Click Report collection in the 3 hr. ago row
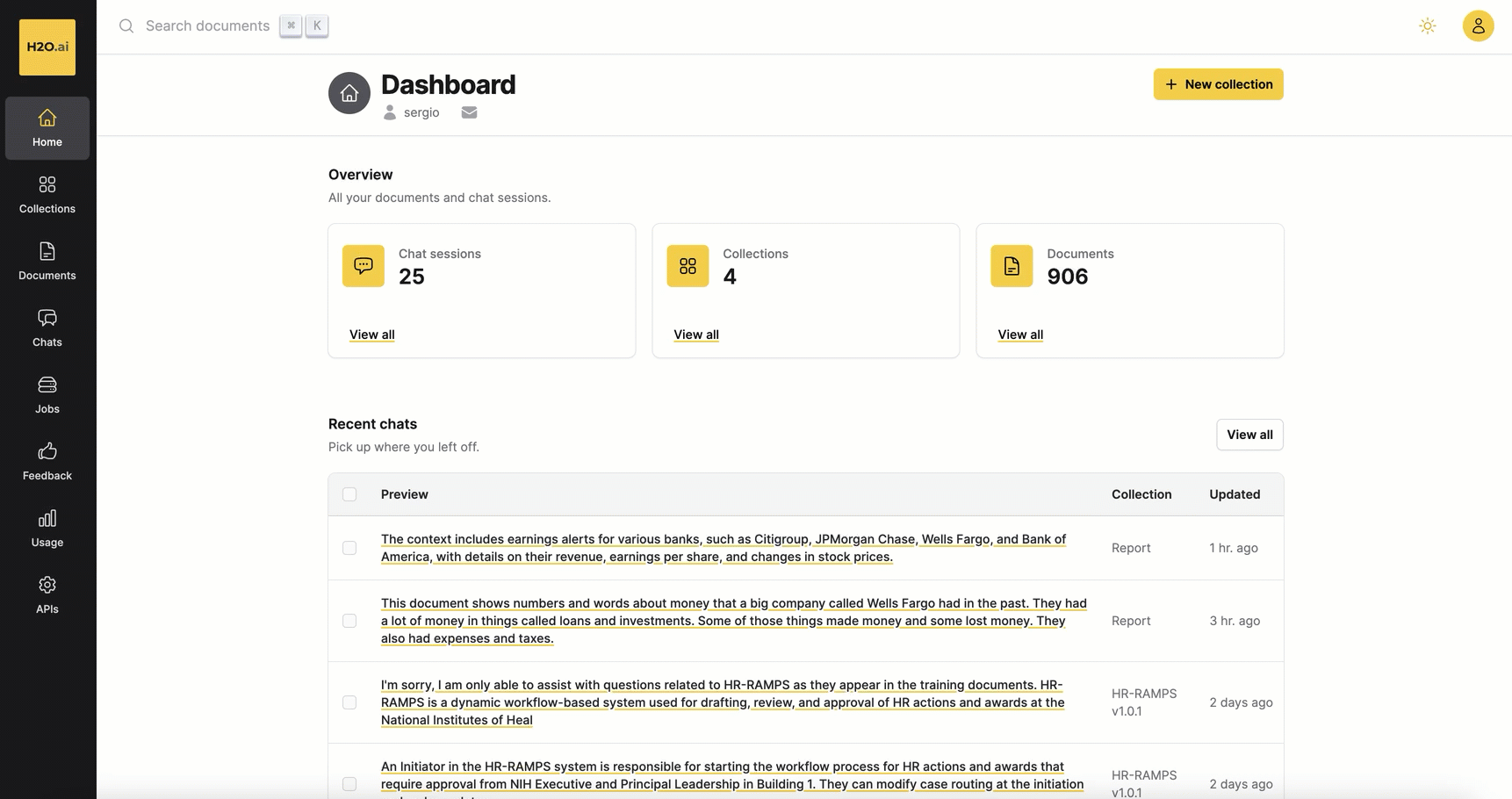This screenshot has width=1512, height=799. (1131, 621)
